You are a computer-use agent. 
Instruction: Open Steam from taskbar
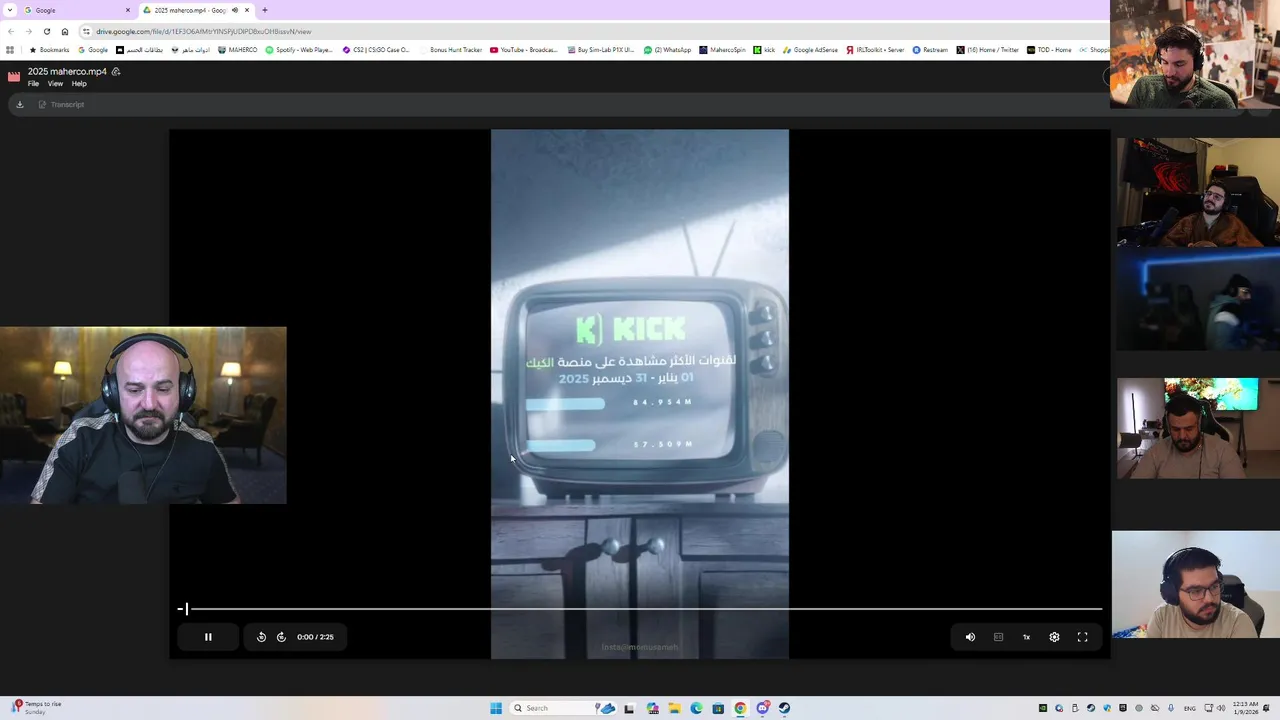(784, 708)
